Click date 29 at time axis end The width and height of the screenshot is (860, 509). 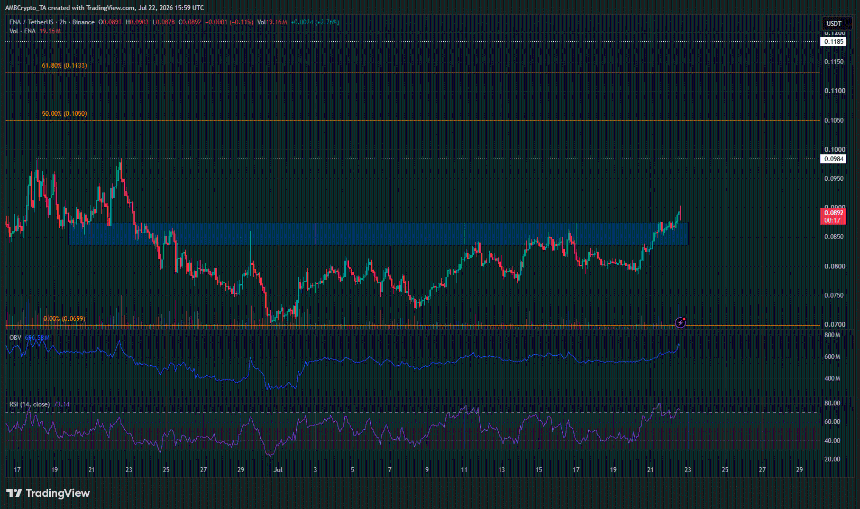800,470
